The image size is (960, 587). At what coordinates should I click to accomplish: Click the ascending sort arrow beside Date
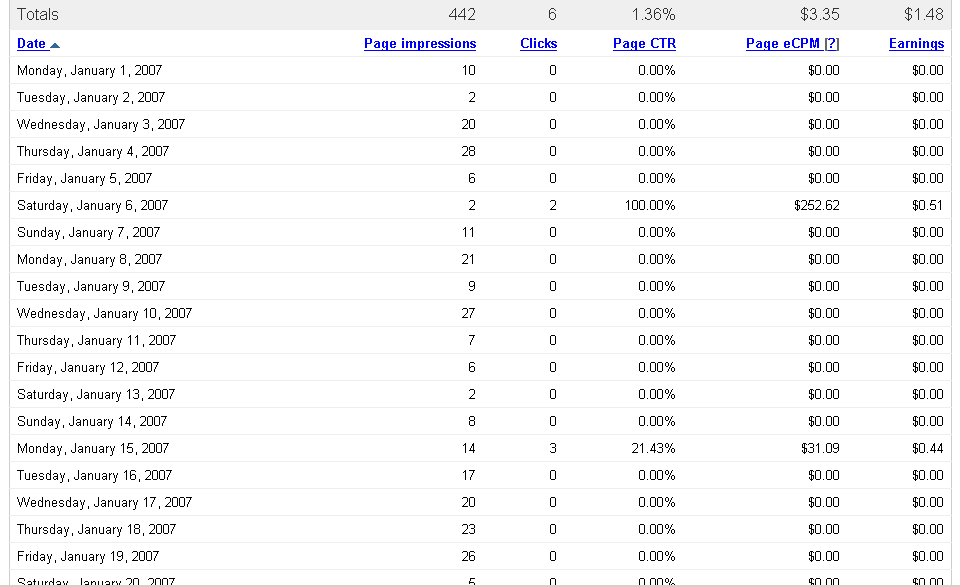coord(55,44)
